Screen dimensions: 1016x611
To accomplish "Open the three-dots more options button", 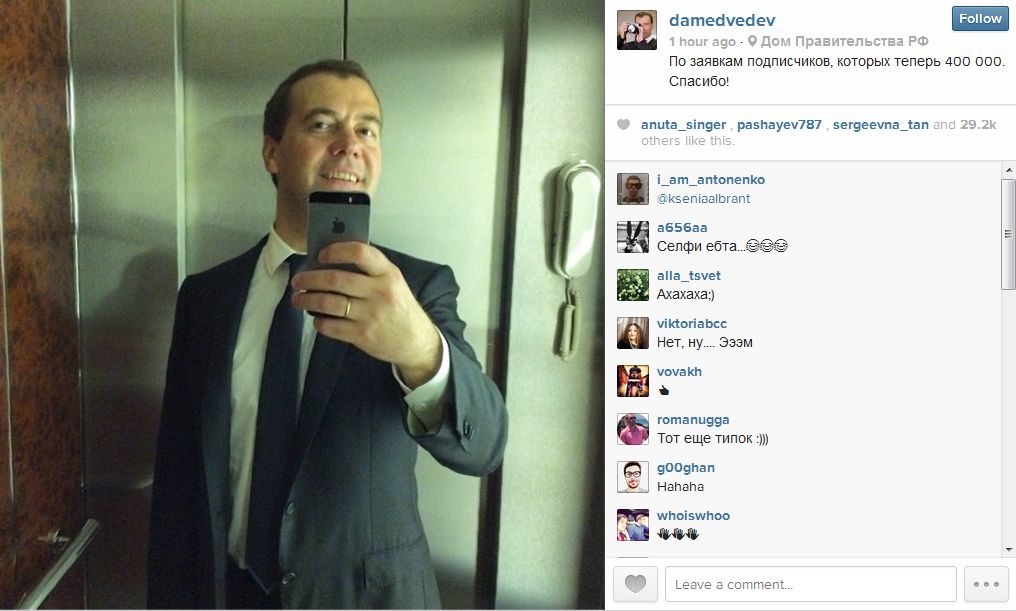I will click(x=986, y=584).
